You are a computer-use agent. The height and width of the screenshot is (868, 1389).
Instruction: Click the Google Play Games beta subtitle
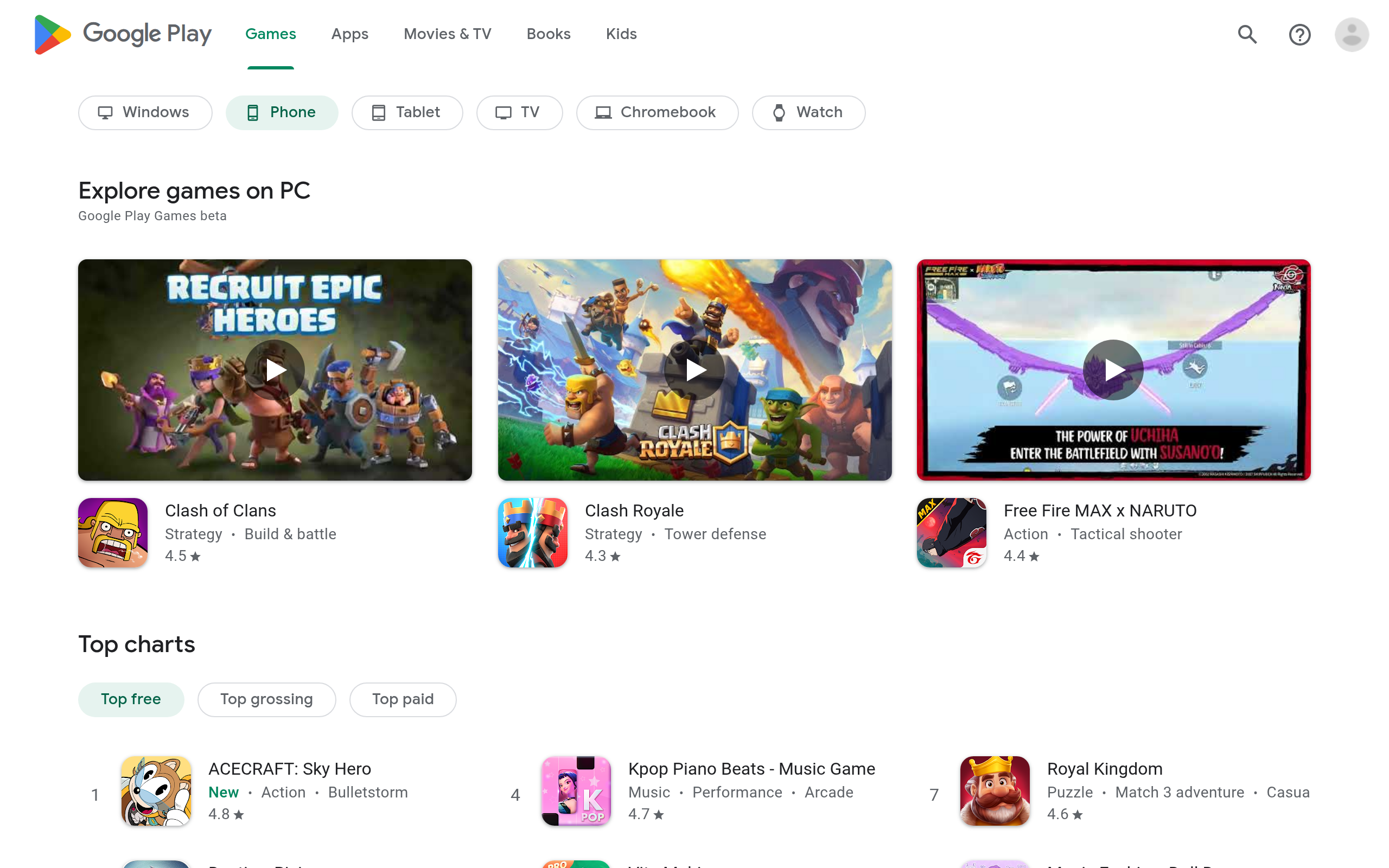pos(152,216)
